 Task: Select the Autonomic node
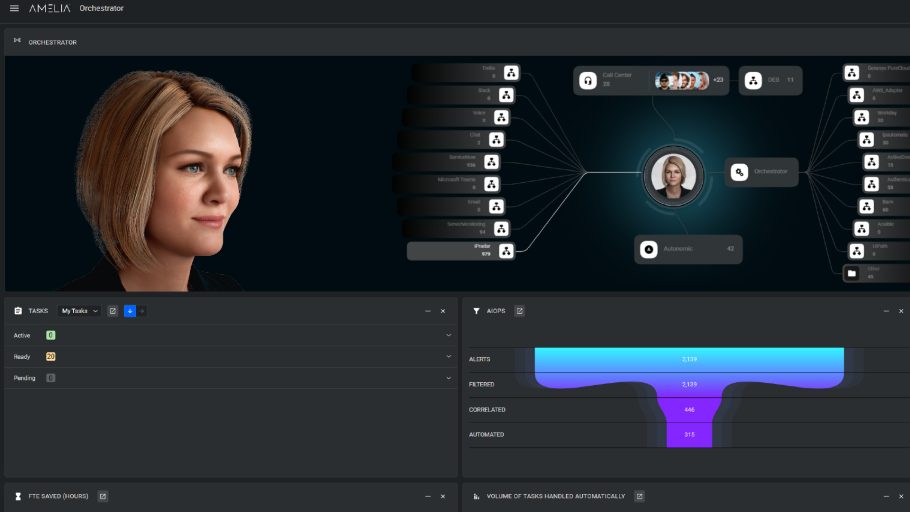pos(688,249)
